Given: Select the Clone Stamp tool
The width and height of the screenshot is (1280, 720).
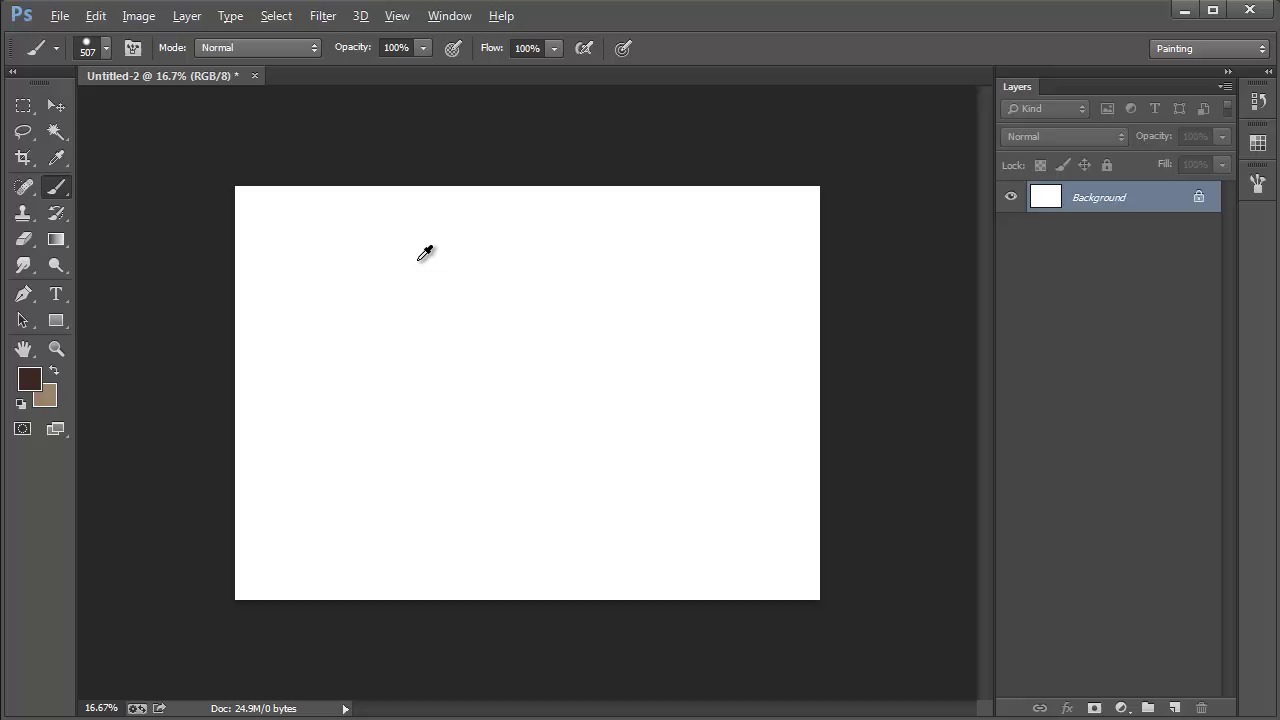Looking at the screenshot, I should (x=23, y=213).
